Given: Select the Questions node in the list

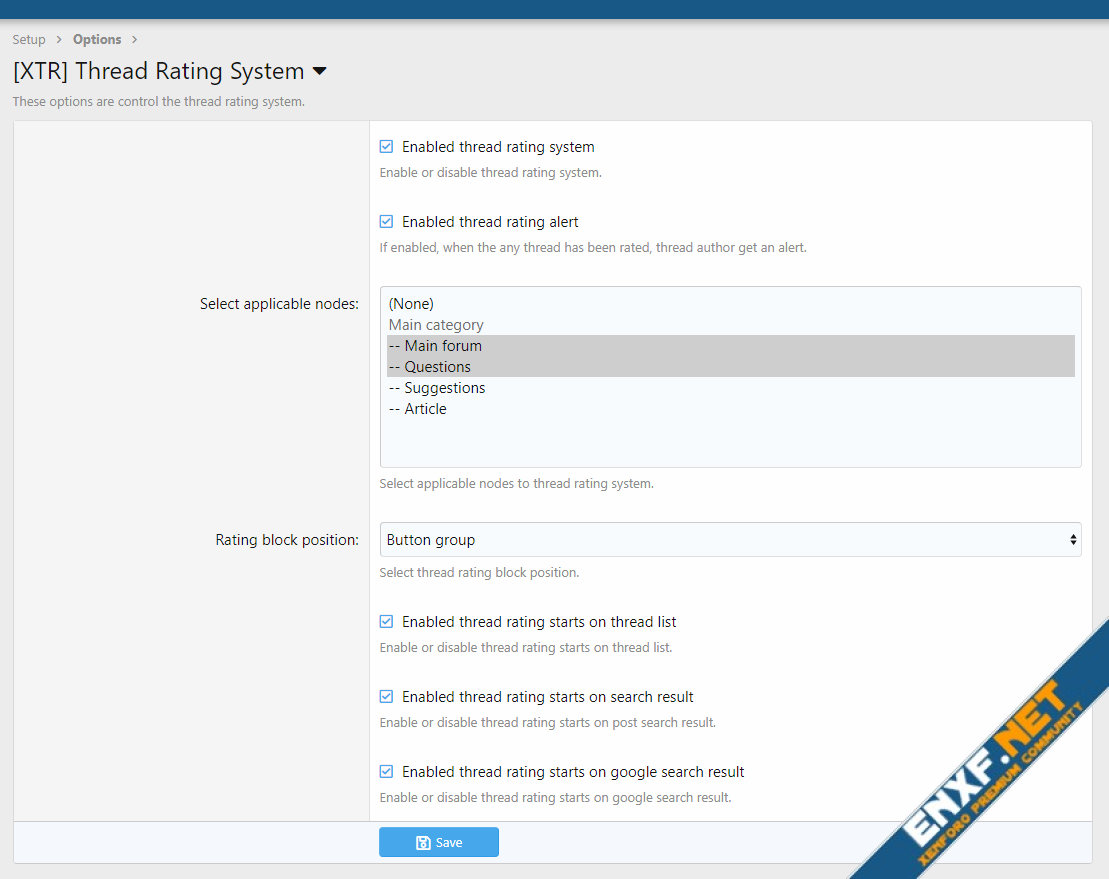Looking at the screenshot, I should coord(431,367).
